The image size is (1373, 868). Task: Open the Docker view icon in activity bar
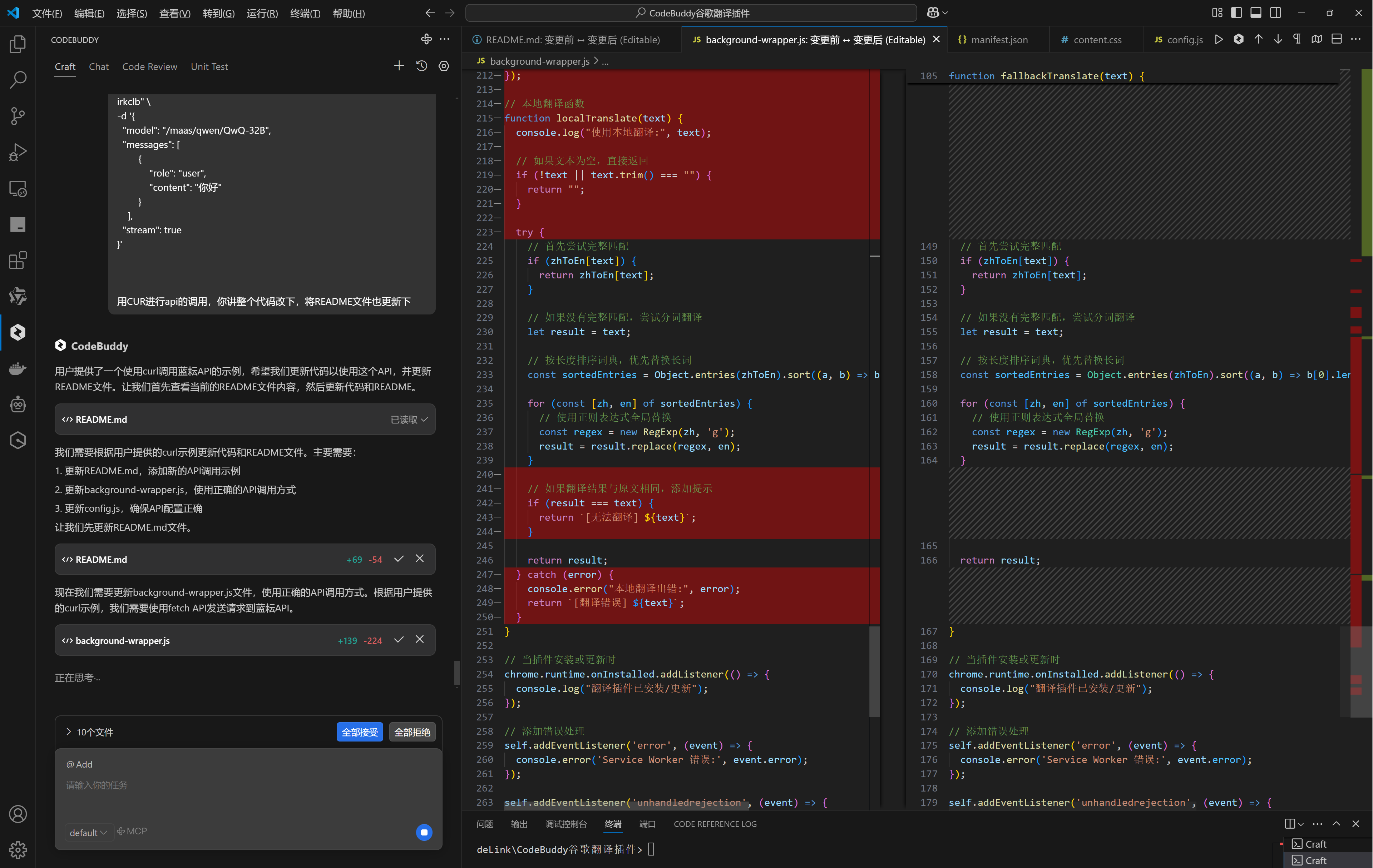coord(18,368)
